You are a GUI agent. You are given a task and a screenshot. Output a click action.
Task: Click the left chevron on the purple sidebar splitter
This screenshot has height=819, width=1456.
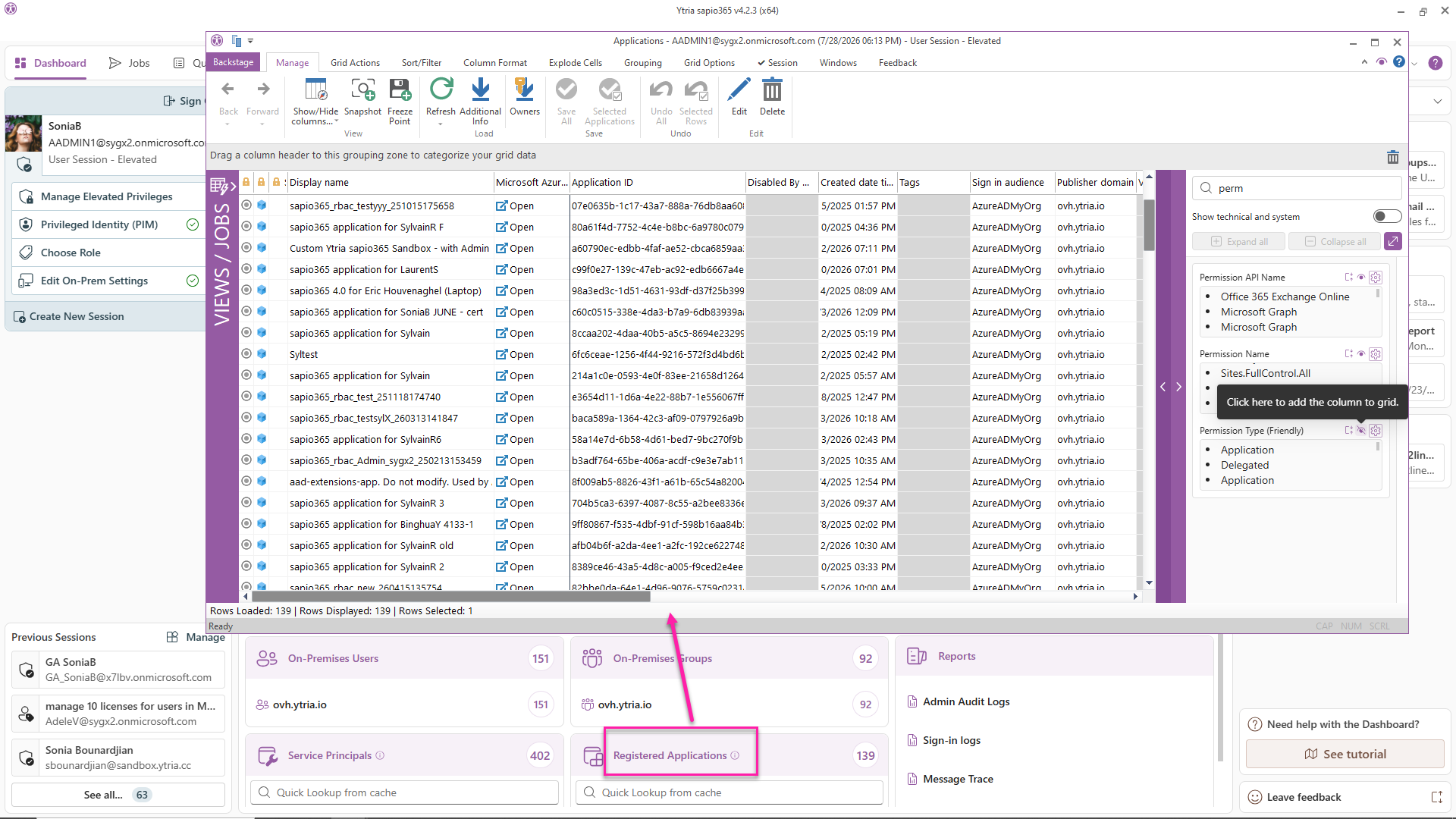pos(1163,387)
